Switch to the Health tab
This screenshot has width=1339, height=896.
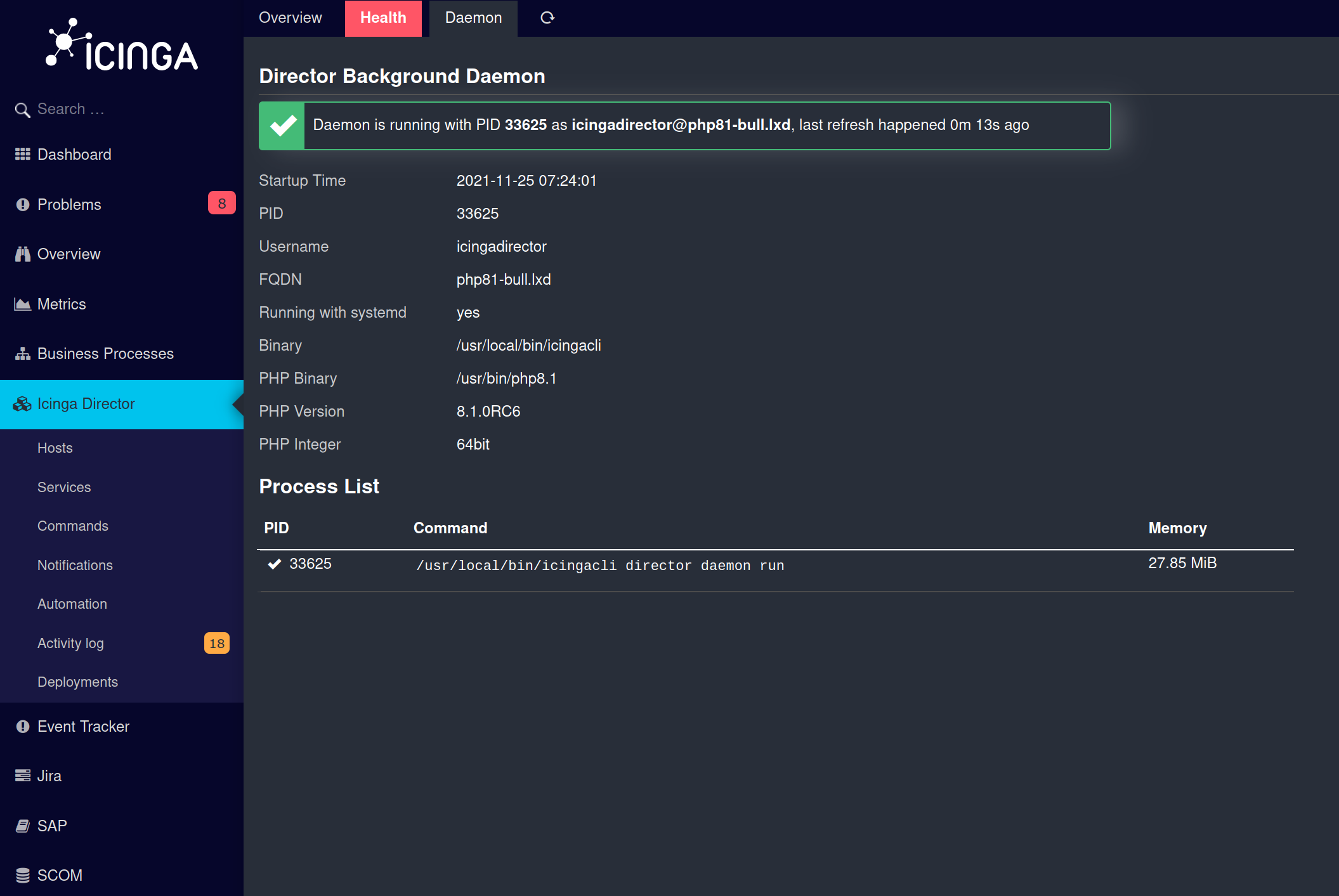[x=383, y=18]
